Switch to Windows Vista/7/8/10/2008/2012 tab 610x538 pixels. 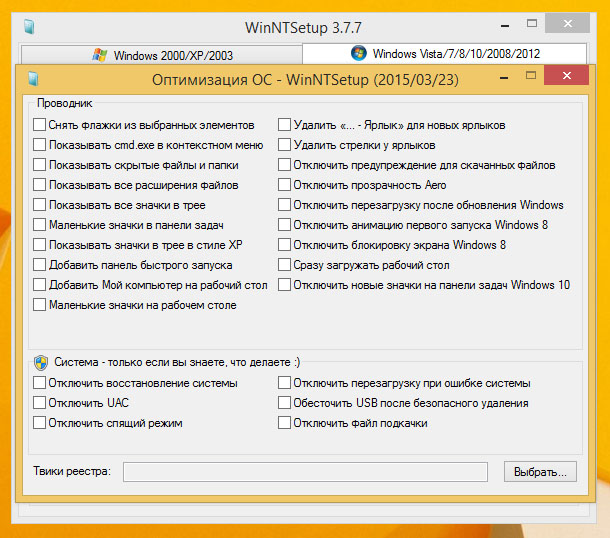445,53
